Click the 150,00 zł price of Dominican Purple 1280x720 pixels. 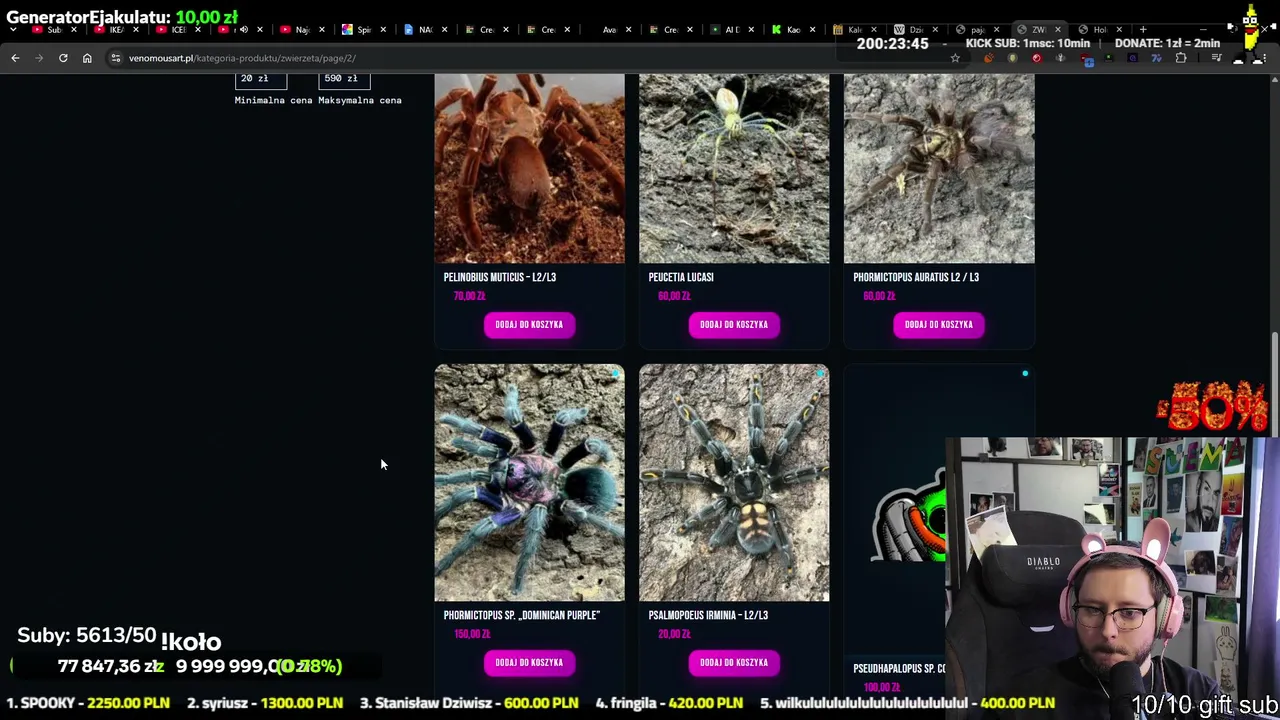tap(472, 634)
